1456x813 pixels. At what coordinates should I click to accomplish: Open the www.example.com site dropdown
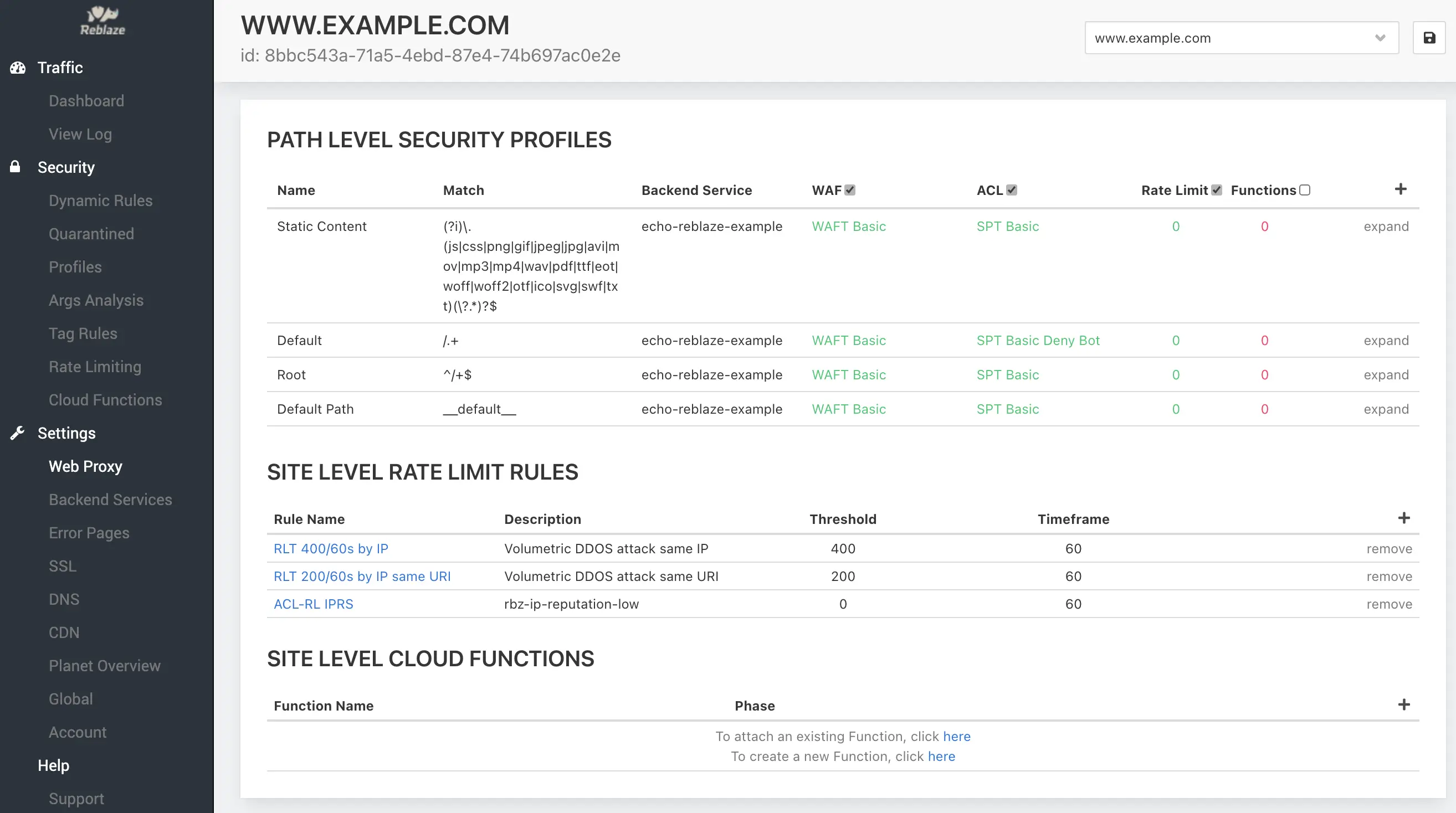(x=1241, y=38)
